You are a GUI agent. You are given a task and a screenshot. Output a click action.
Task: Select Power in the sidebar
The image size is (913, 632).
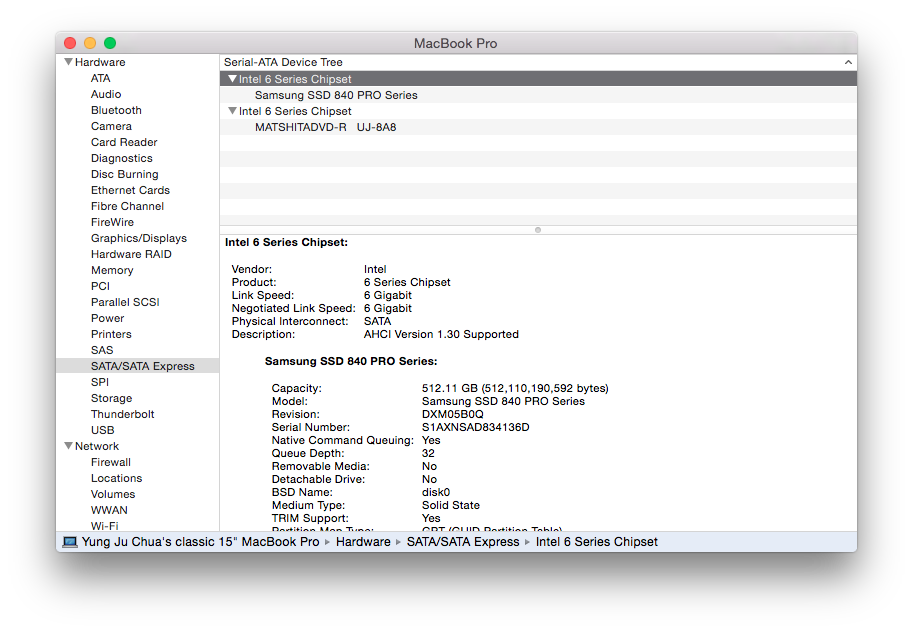(x=108, y=319)
